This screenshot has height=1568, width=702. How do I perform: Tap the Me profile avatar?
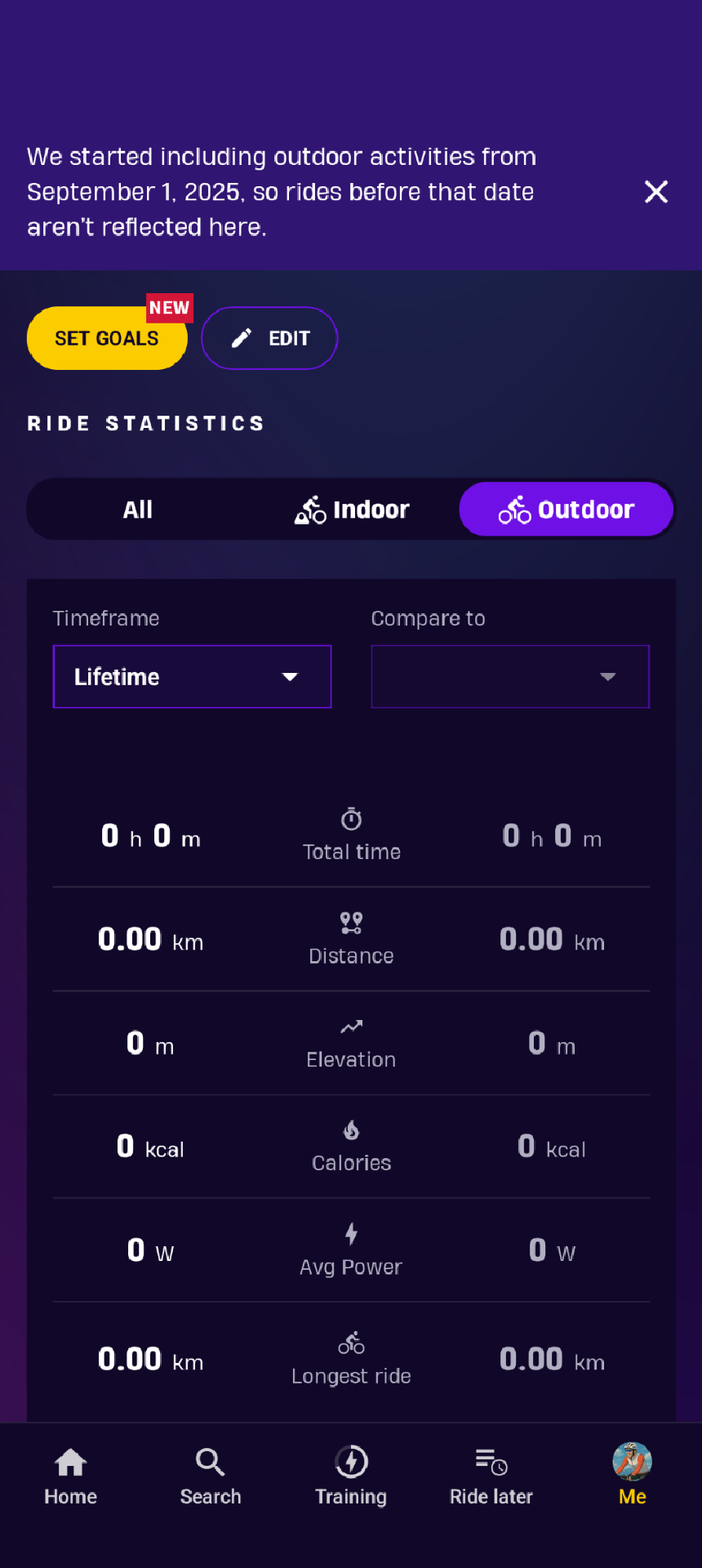(x=633, y=1462)
